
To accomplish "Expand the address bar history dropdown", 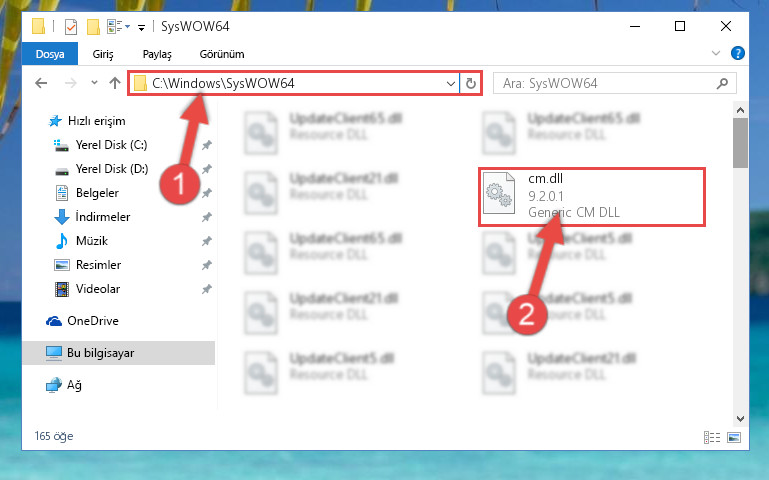I will click(x=451, y=84).
